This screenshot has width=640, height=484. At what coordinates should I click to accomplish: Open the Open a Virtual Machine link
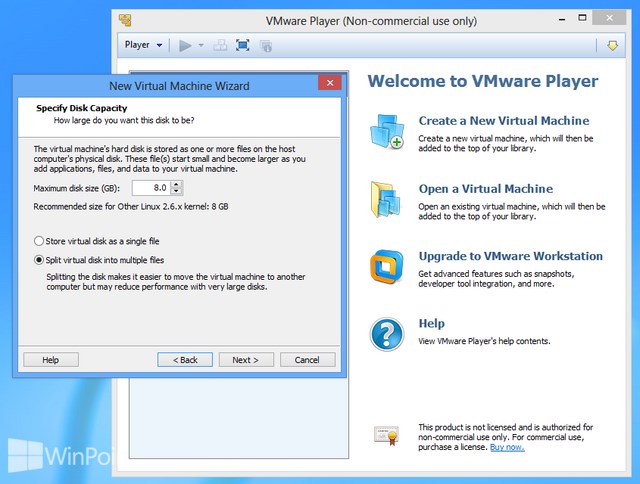(486, 189)
